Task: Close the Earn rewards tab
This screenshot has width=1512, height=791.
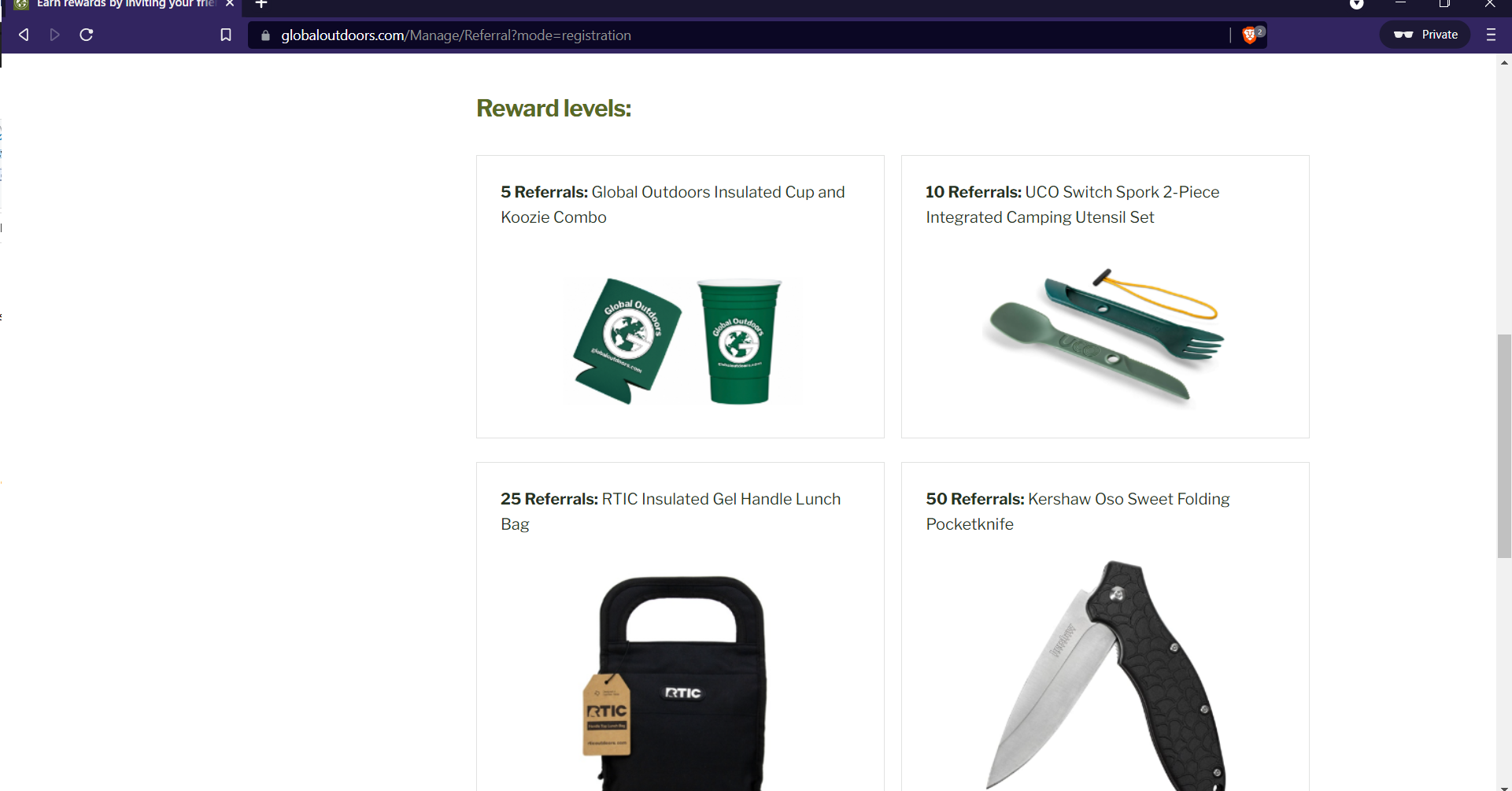Action: [x=230, y=4]
